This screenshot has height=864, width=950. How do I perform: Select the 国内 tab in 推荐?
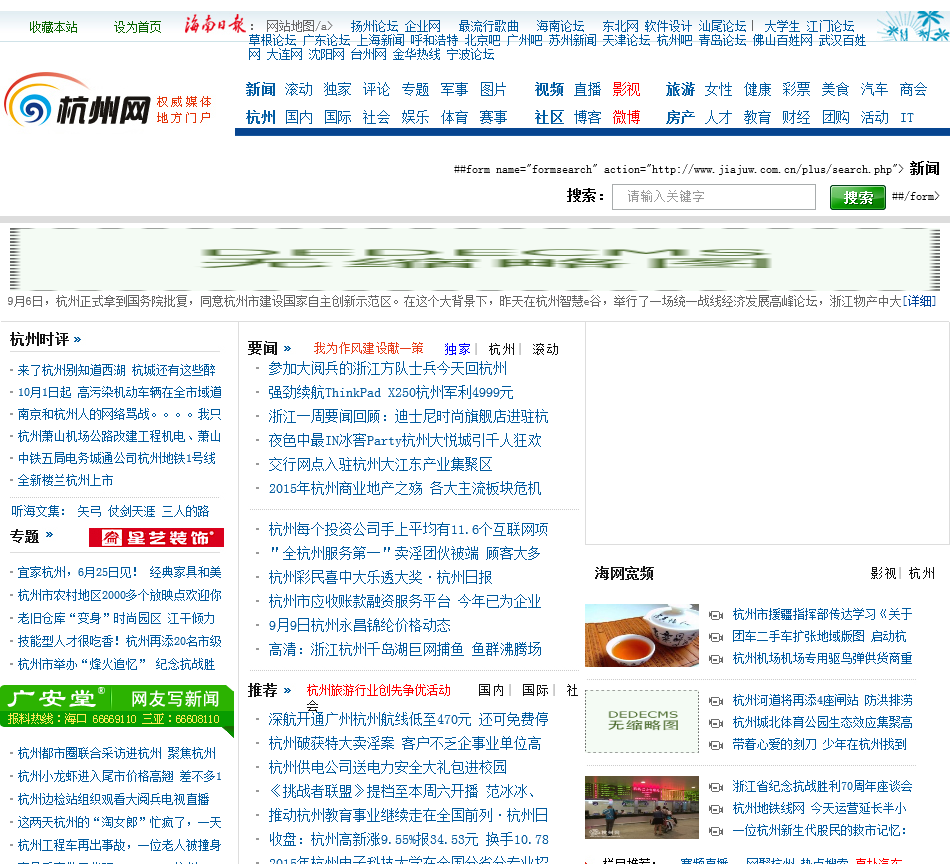[x=491, y=690]
